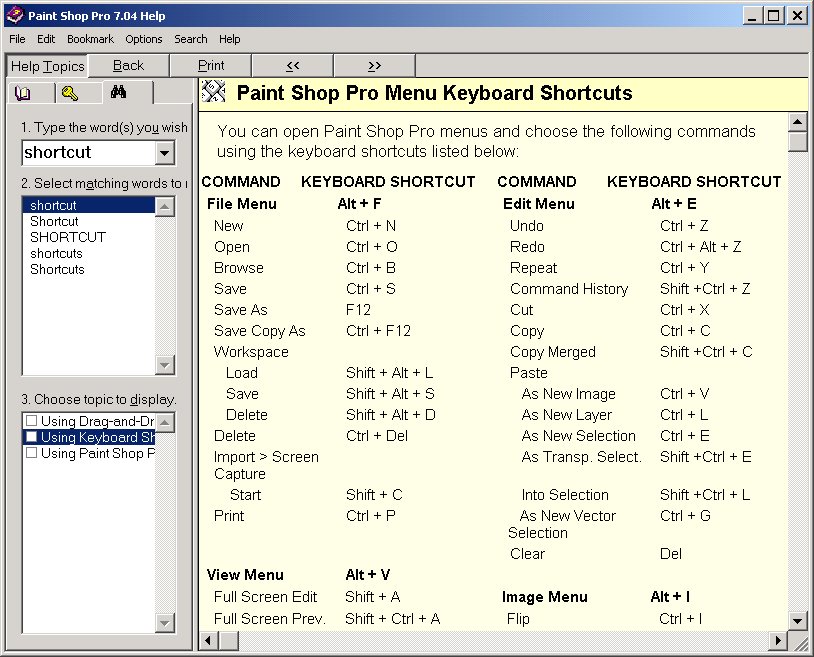Switch to the Contents book icon tab
The width and height of the screenshot is (814, 657).
click(23, 93)
